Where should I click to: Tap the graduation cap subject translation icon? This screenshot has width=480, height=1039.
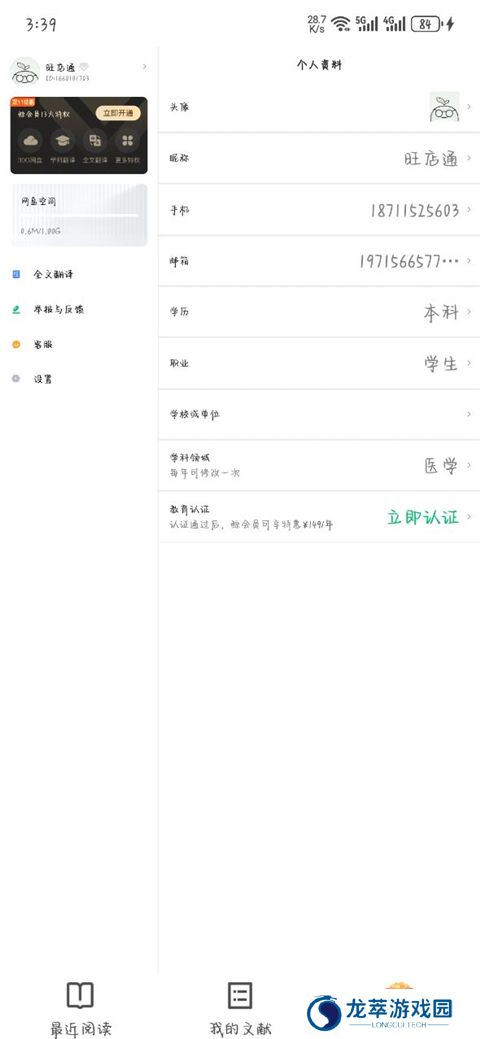(x=62, y=140)
